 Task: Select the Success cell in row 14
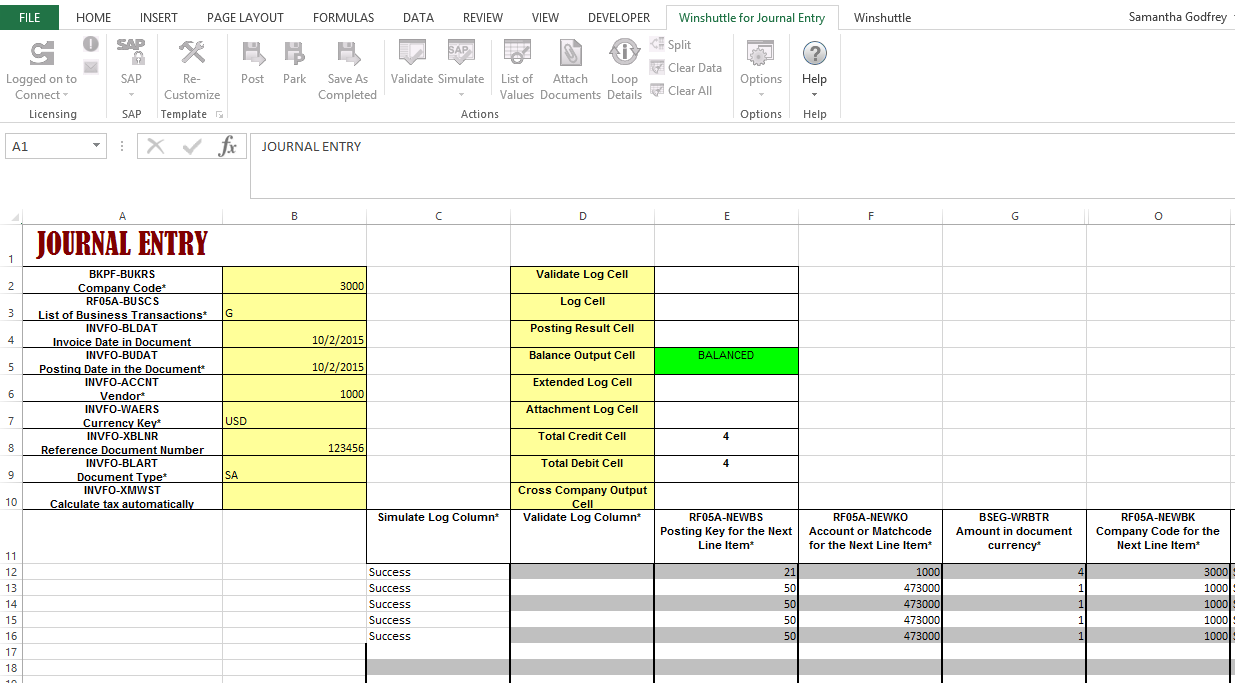(x=439, y=604)
